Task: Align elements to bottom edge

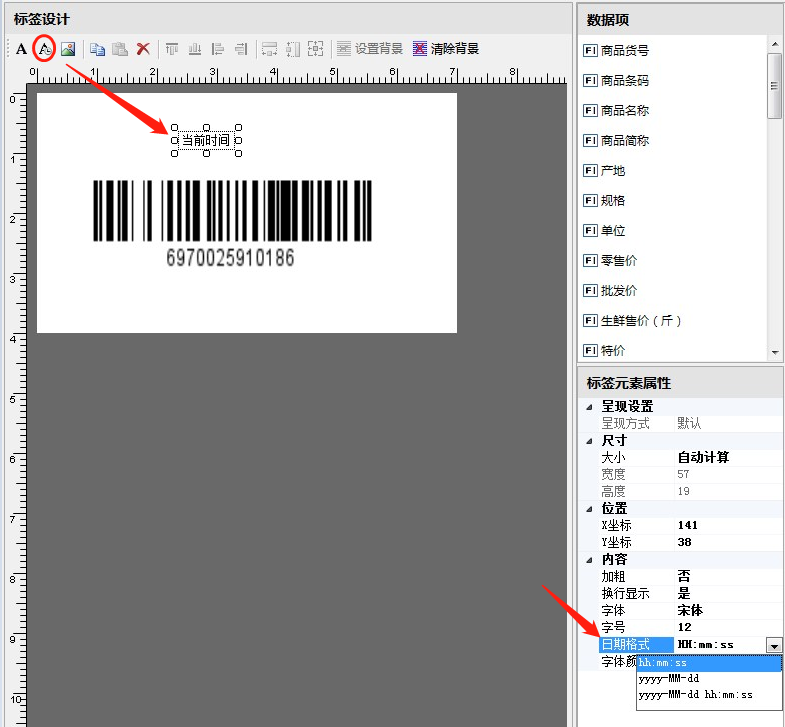Action: (195, 49)
